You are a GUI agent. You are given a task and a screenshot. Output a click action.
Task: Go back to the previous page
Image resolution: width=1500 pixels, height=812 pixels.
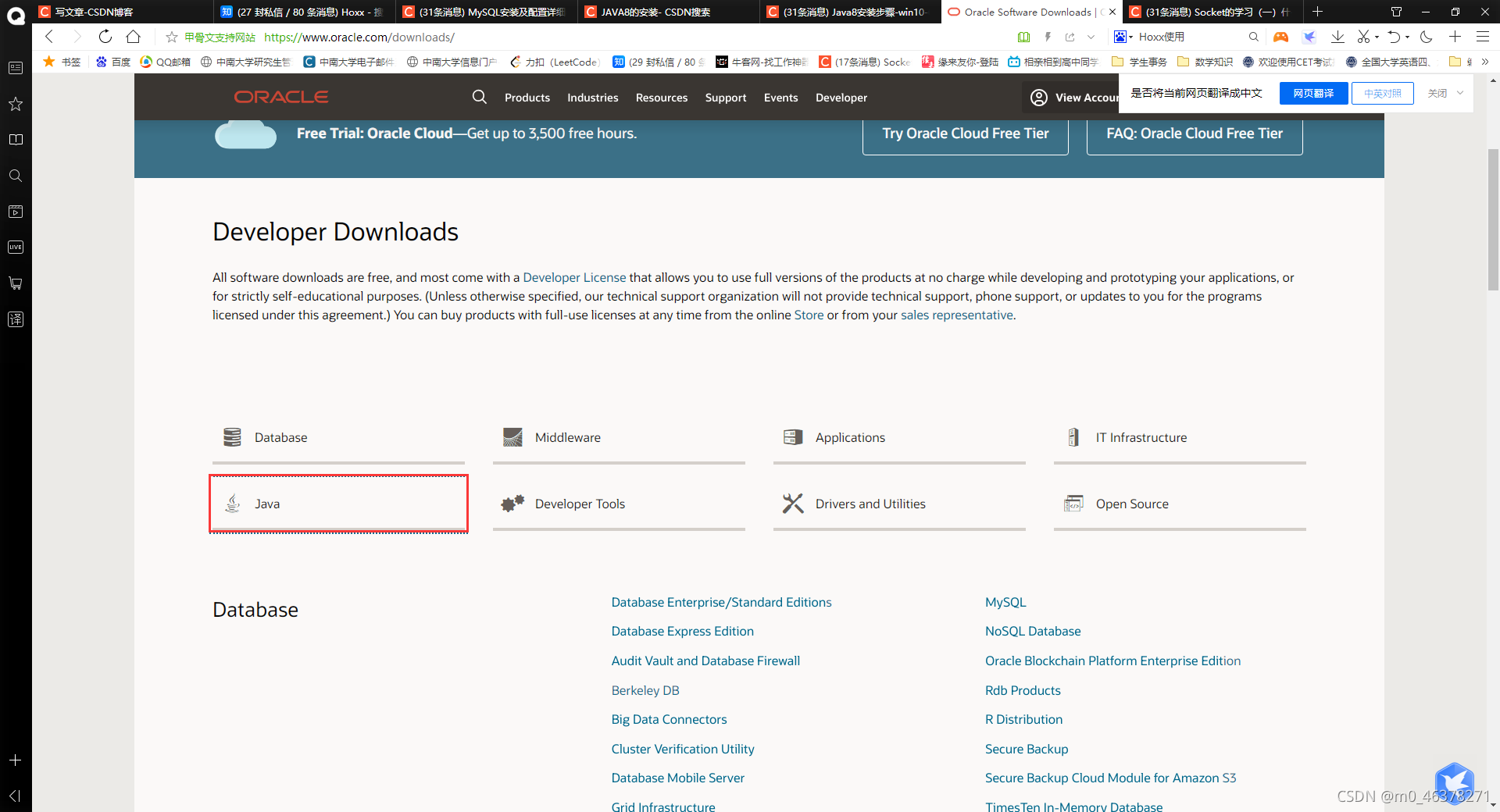[x=49, y=37]
